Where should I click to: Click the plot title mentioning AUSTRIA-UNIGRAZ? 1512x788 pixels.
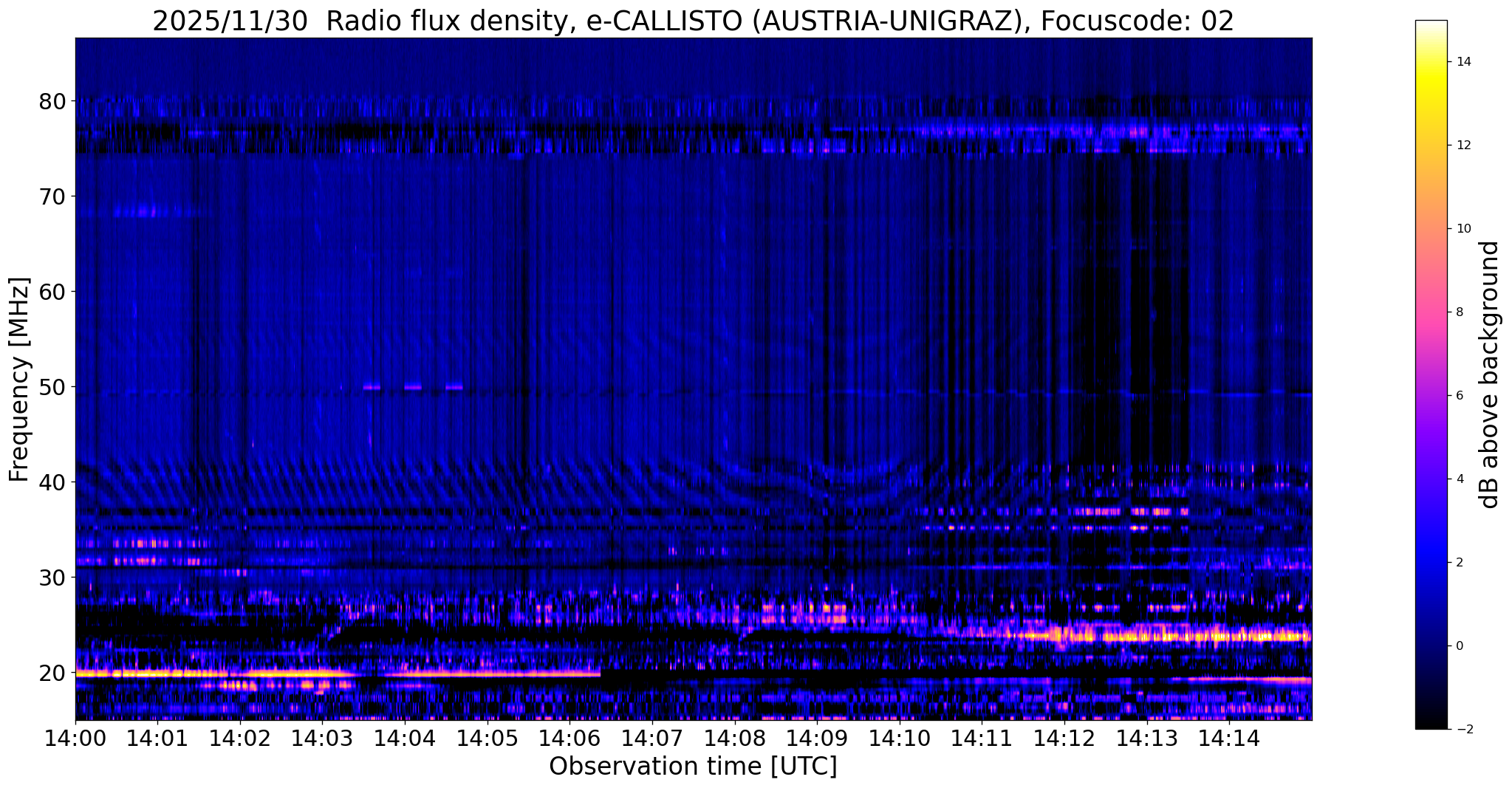click(693, 21)
